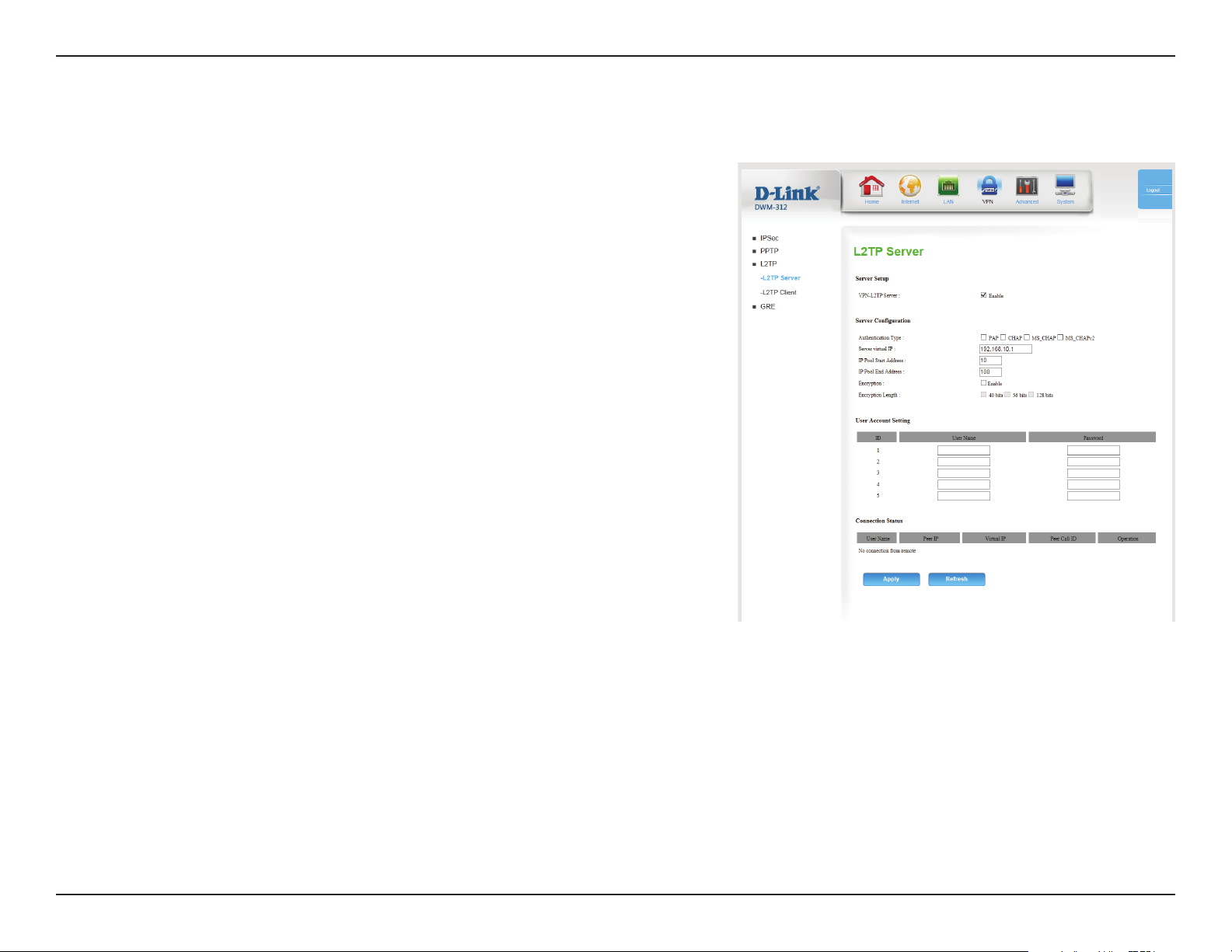Open the LAN settings icon
The image size is (1232, 952).
(x=948, y=187)
